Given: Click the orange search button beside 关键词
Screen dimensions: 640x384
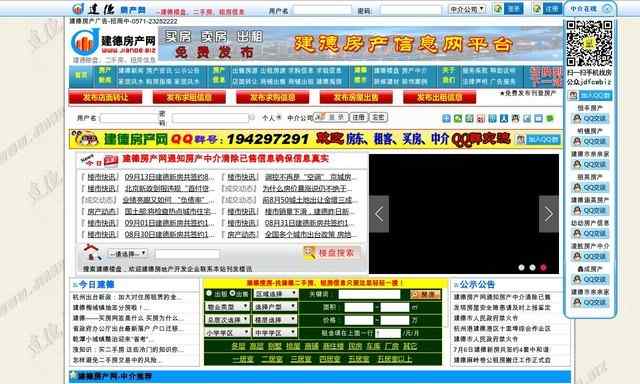Looking at the screenshot, I should [425, 294].
